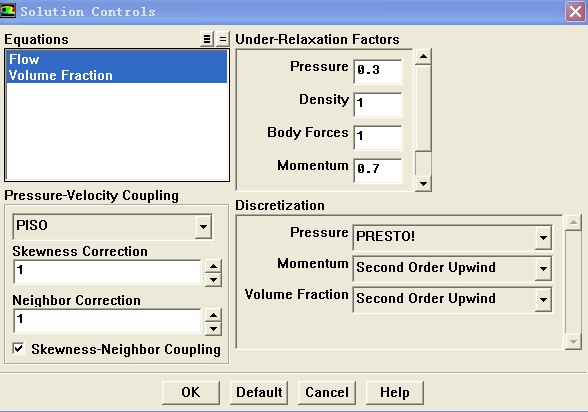The width and height of the screenshot is (588, 412).
Task: Select Volume Fraction in Equations list
Action: [x=117, y=75]
